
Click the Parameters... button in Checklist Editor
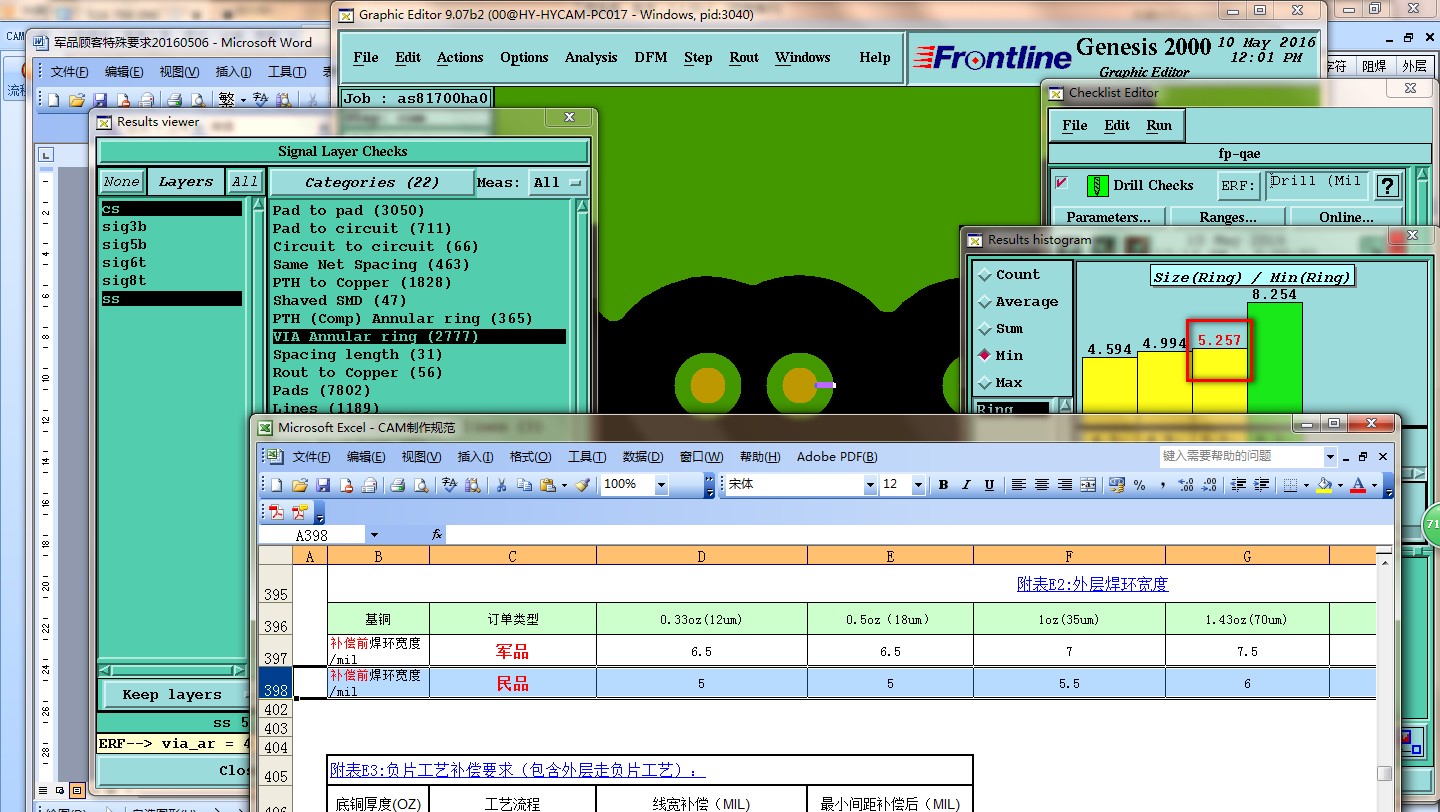pos(1108,217)
